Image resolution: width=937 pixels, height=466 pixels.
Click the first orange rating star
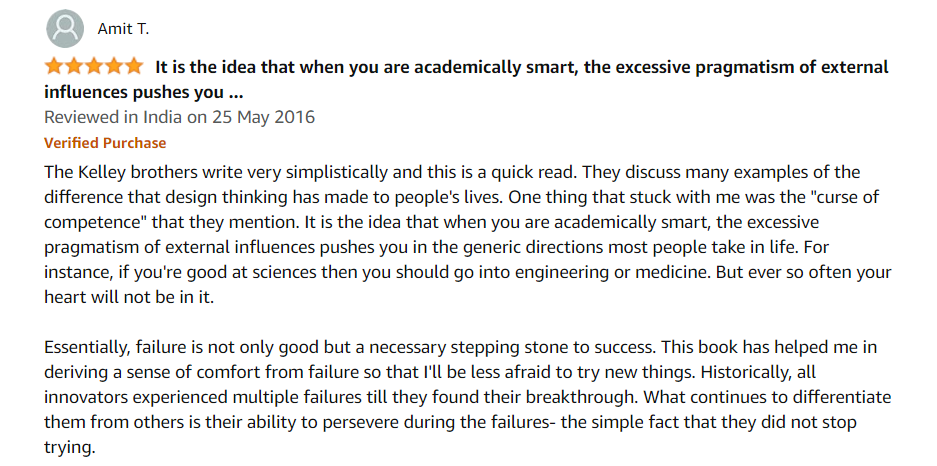[54, 66]
